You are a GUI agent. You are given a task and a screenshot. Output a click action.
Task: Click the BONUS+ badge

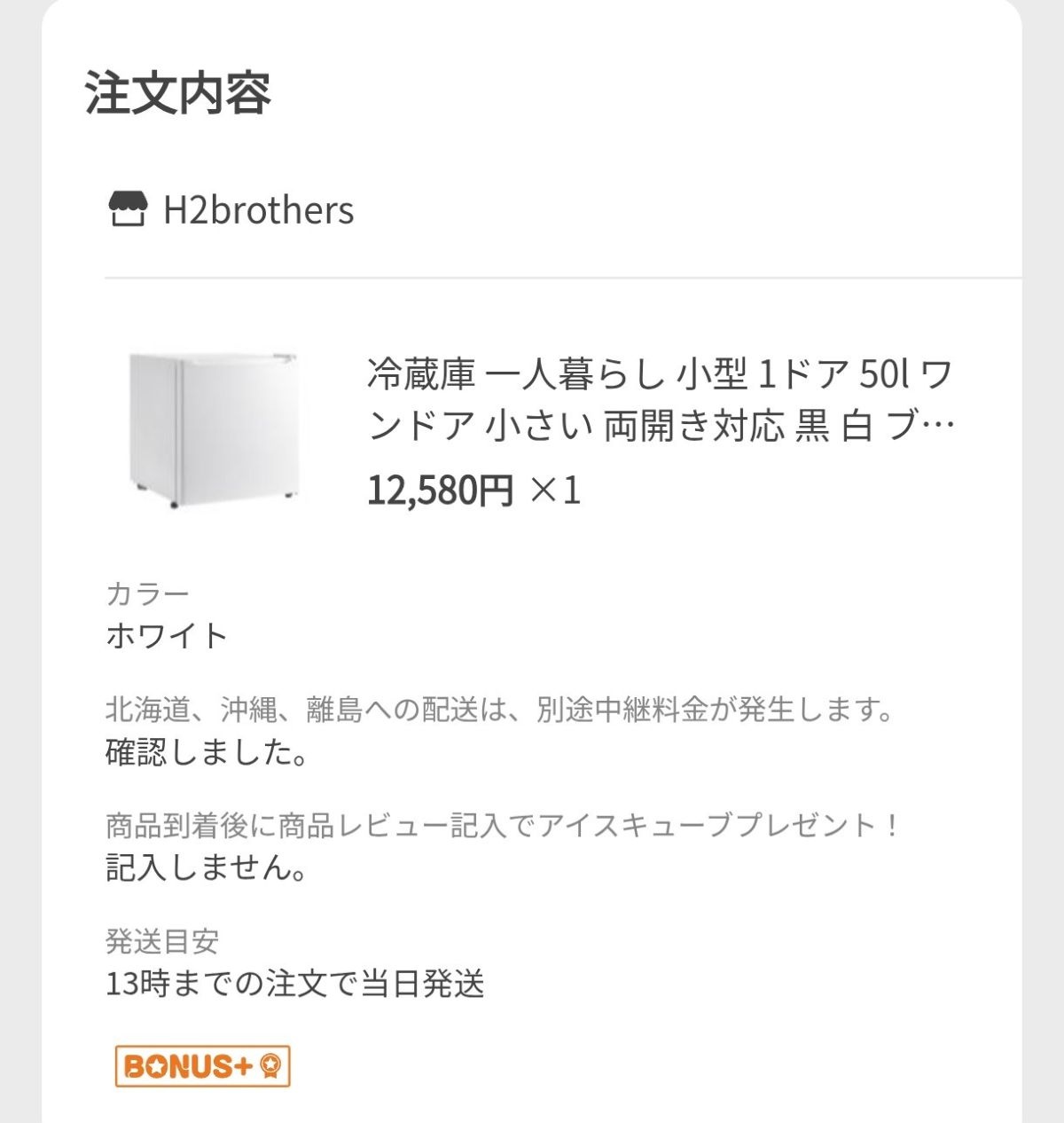pyautogui.click(x=202, y=1066)
